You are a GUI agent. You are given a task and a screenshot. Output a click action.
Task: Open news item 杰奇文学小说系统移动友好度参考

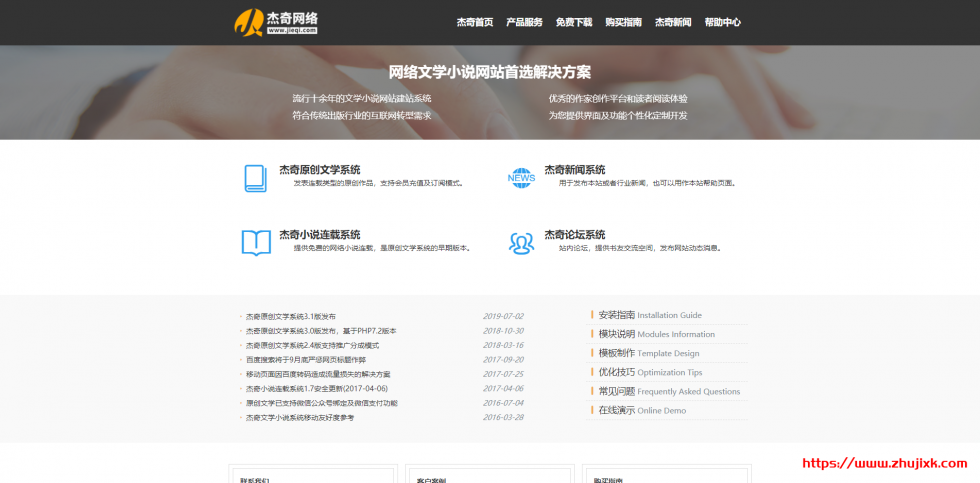(x=299, y=417)
